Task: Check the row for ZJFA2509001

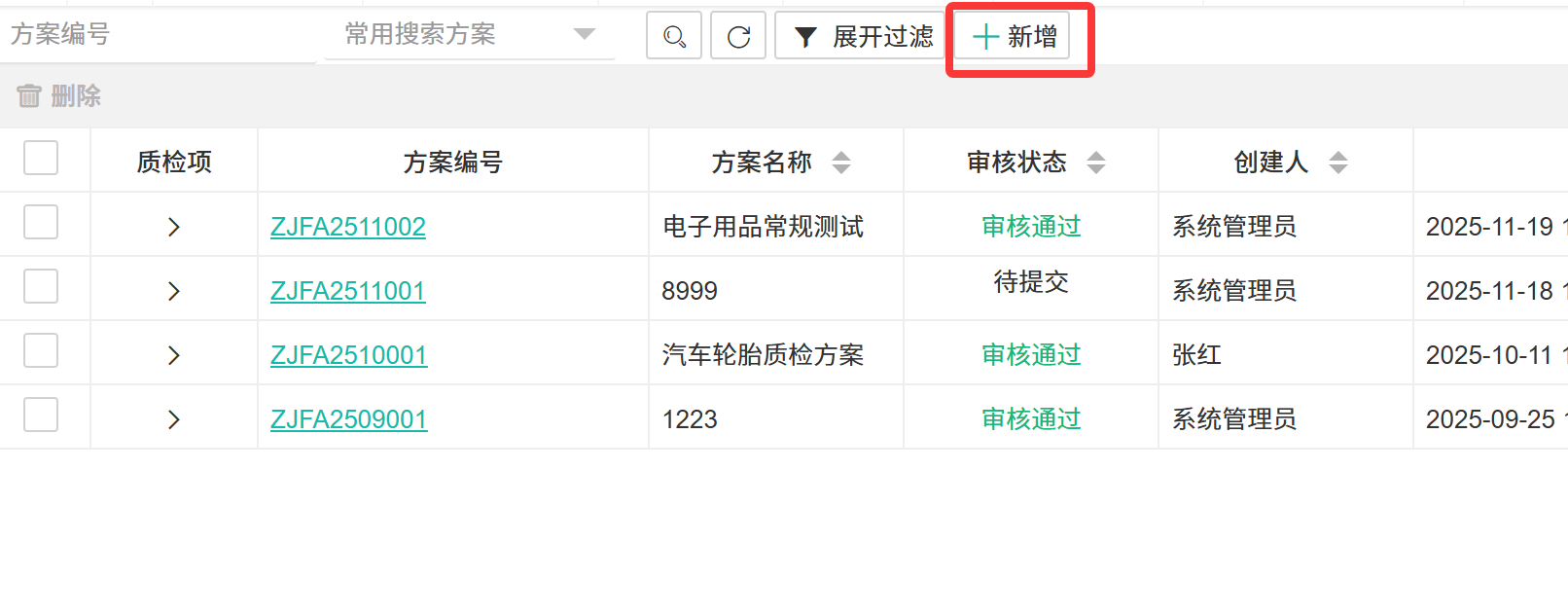Action: tap(41, 415)
